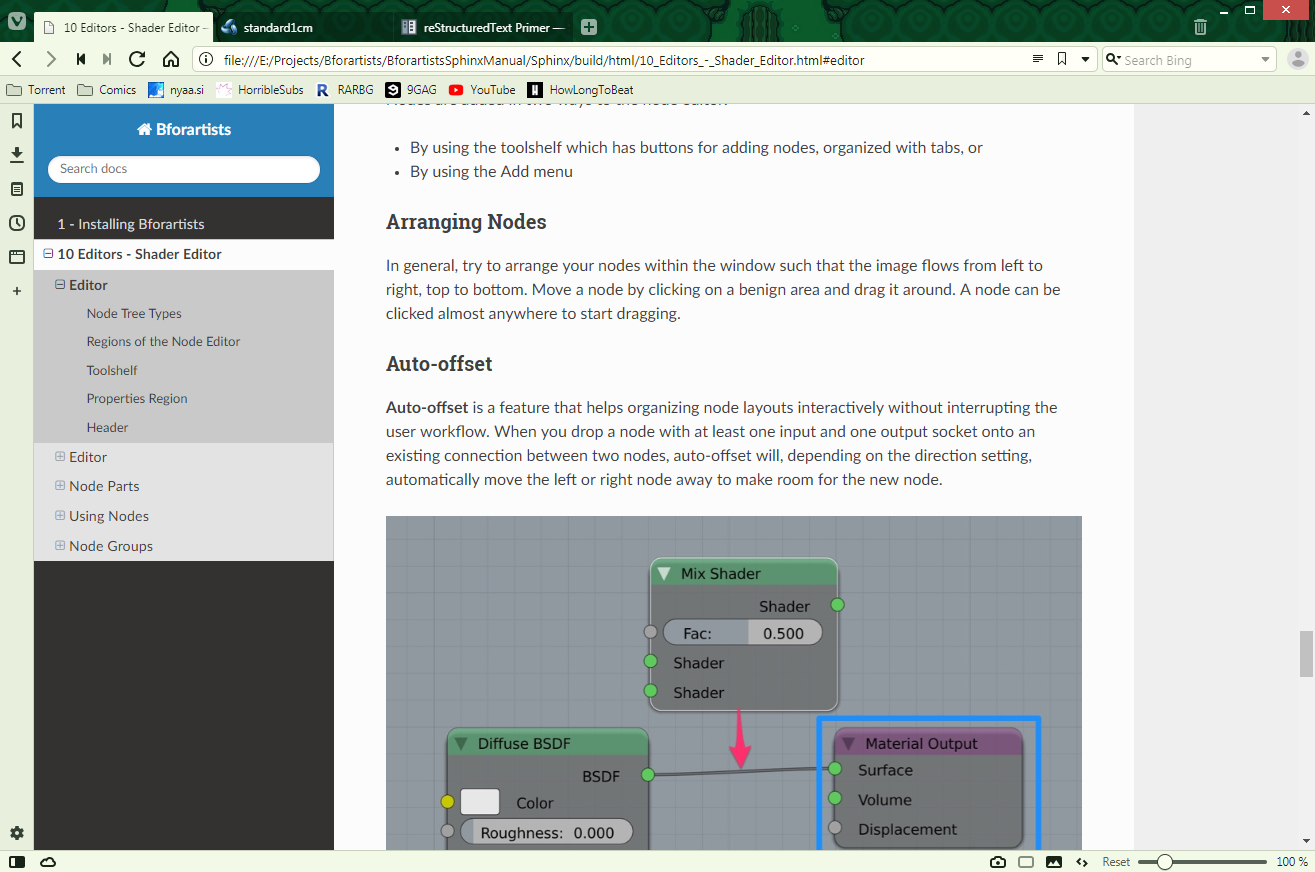Open the Downloads side panel

click(17, 155)
